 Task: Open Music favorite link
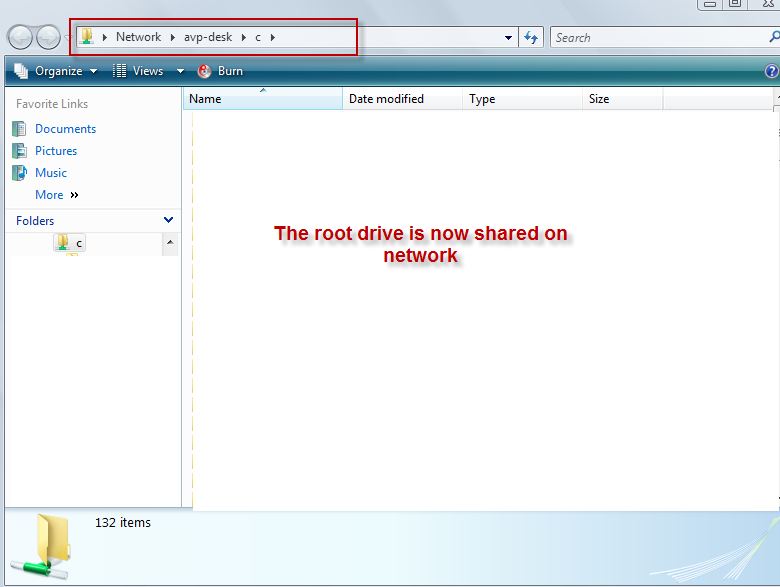click(51, 173)
